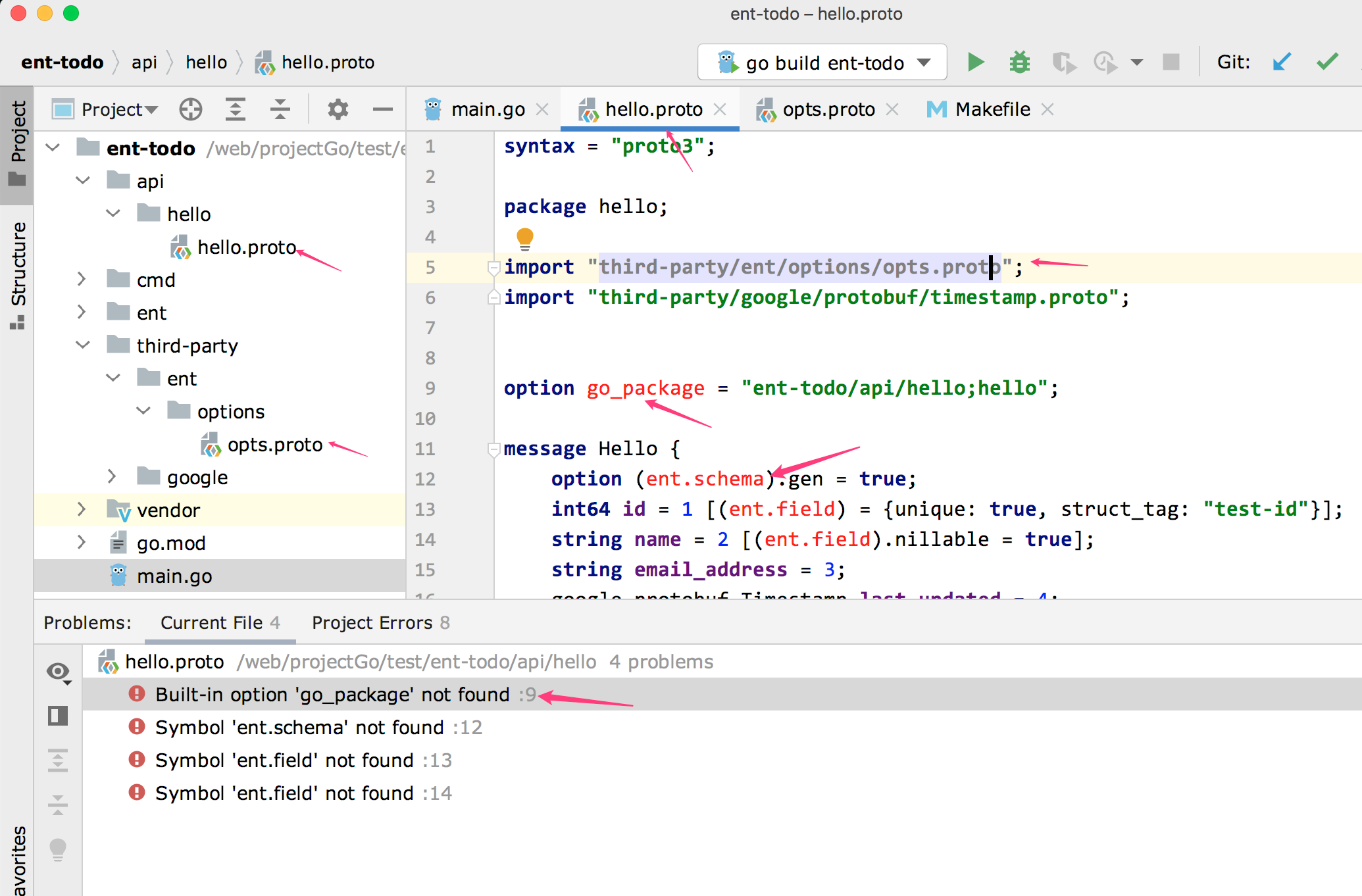Select 'go_package' not found error
The image size is (1362, 896).
pyautogui.click(x=722, y=695)
